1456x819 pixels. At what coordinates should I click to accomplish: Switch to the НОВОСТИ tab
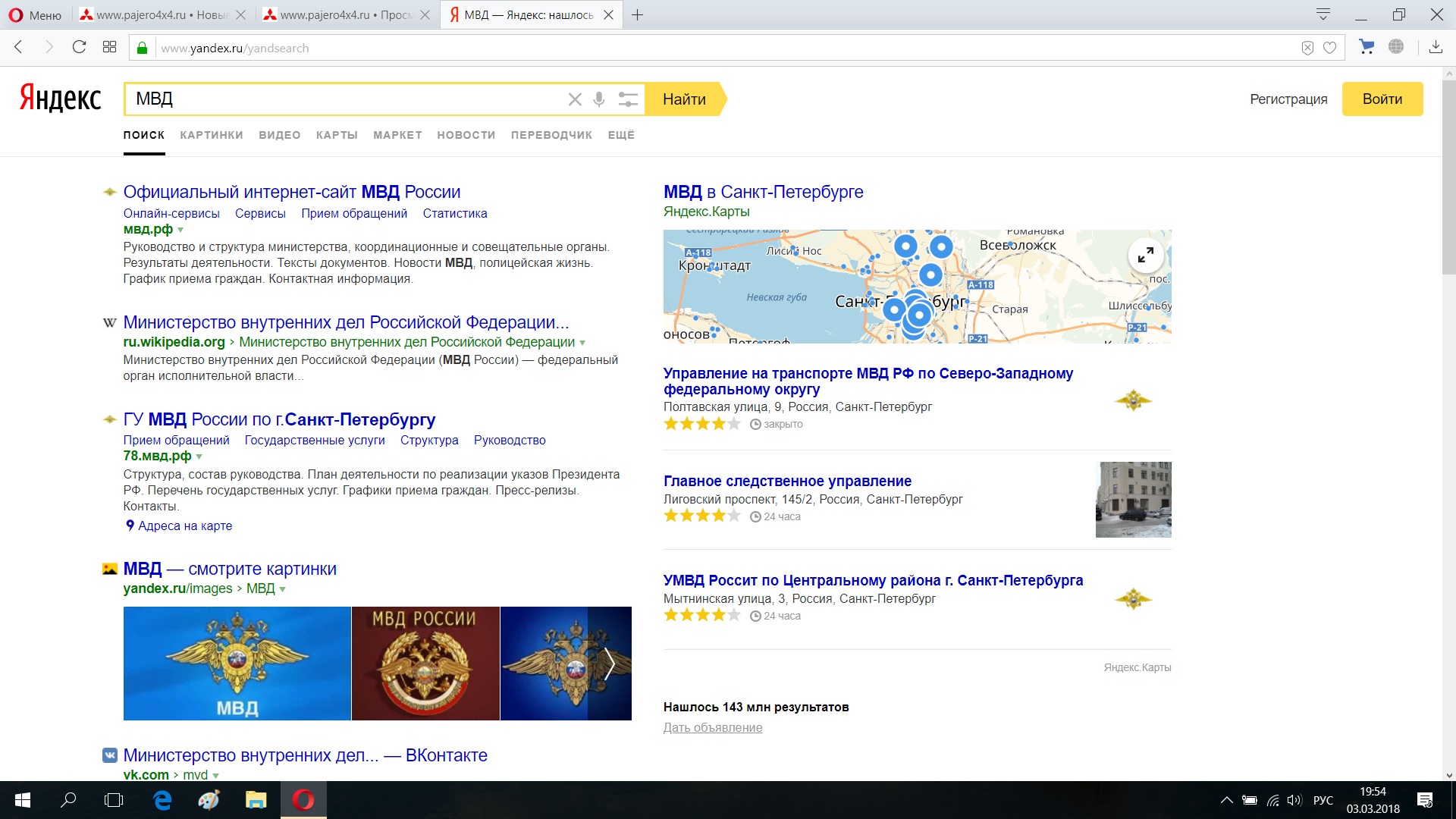click(x=466, y=135)
